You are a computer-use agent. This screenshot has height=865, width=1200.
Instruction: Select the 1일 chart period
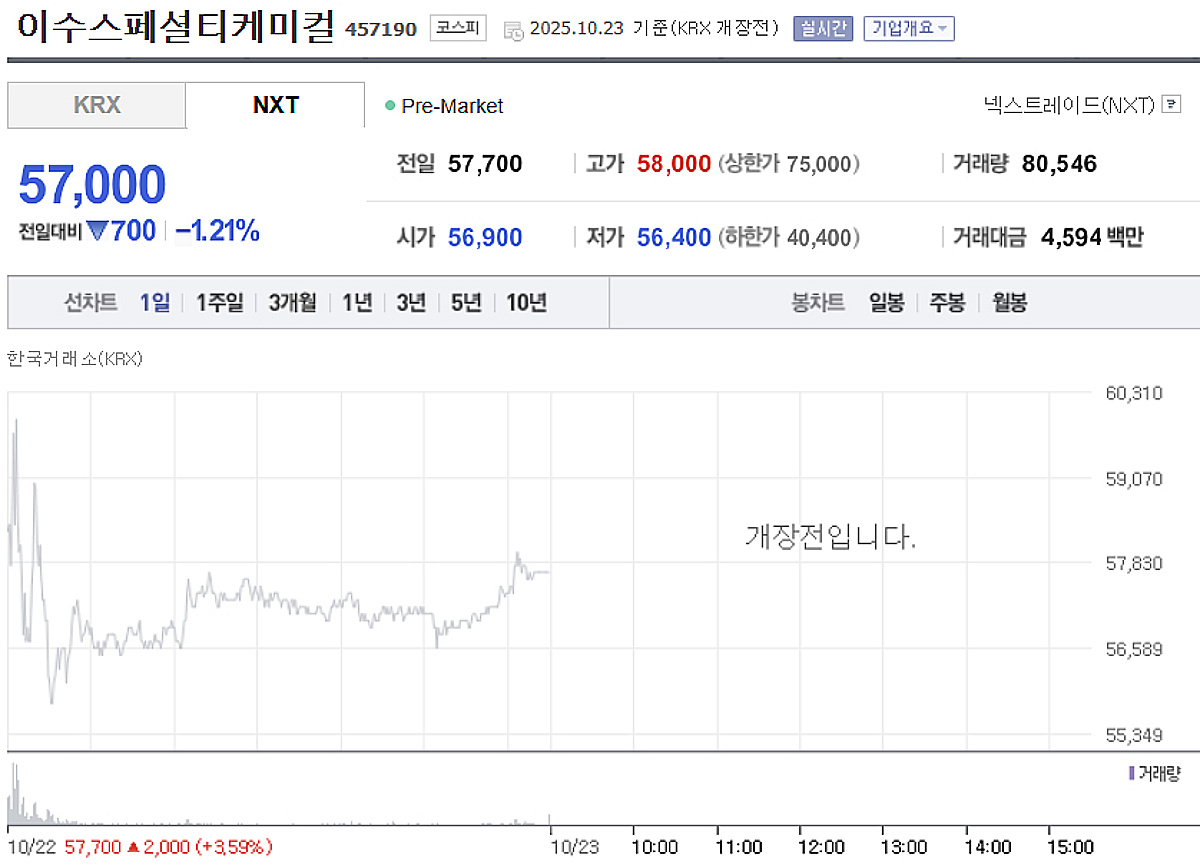pyautogui.click(x=153, y=302)
